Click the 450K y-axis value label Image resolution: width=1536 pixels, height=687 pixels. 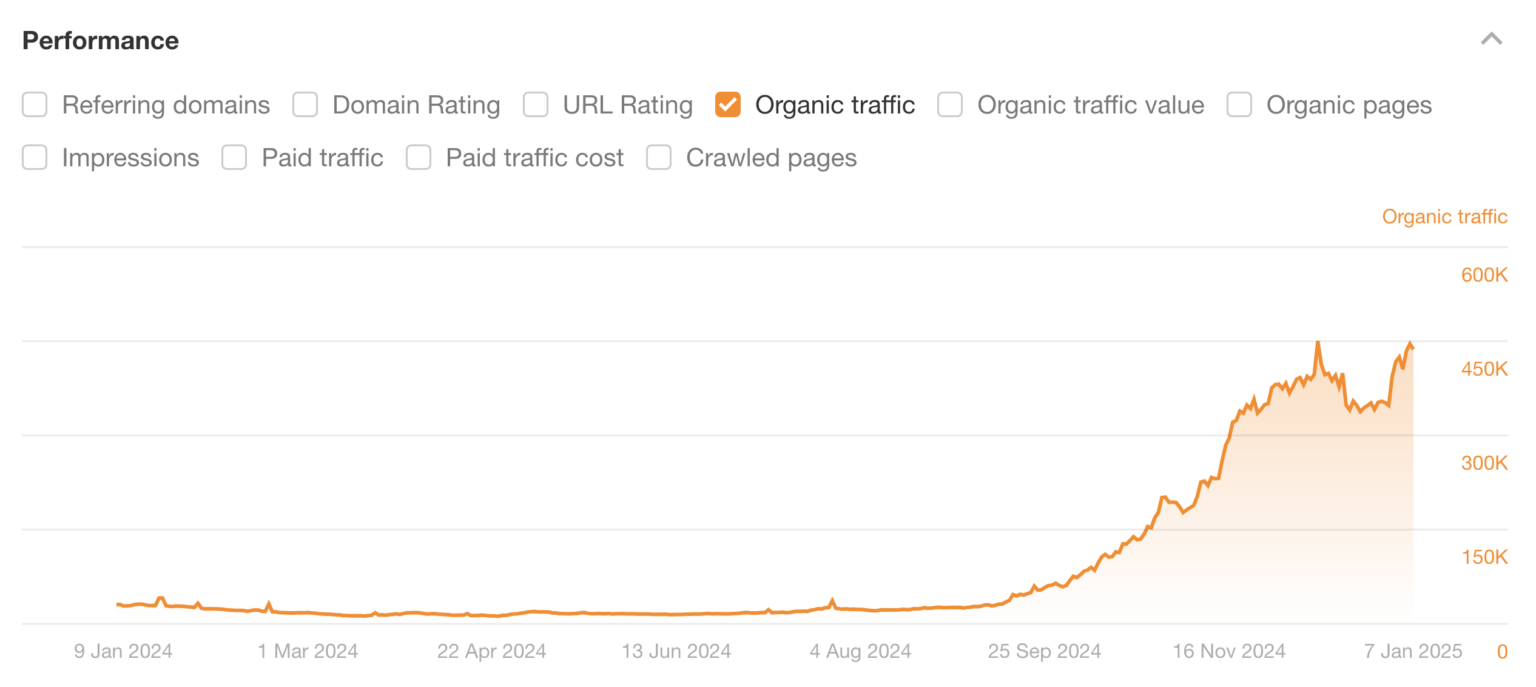pyautogui.click(x=1484, y=370)
